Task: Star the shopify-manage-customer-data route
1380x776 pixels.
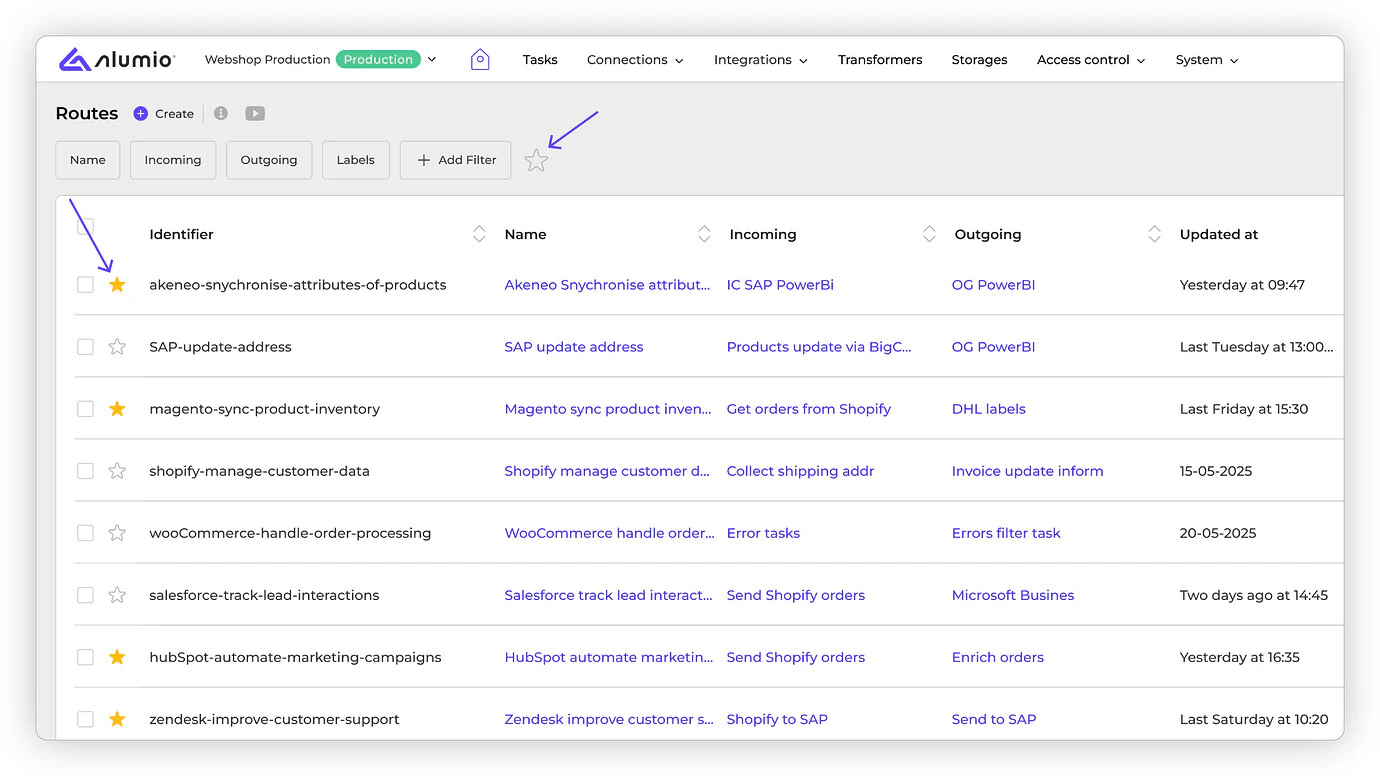Action: pos(117,471)
